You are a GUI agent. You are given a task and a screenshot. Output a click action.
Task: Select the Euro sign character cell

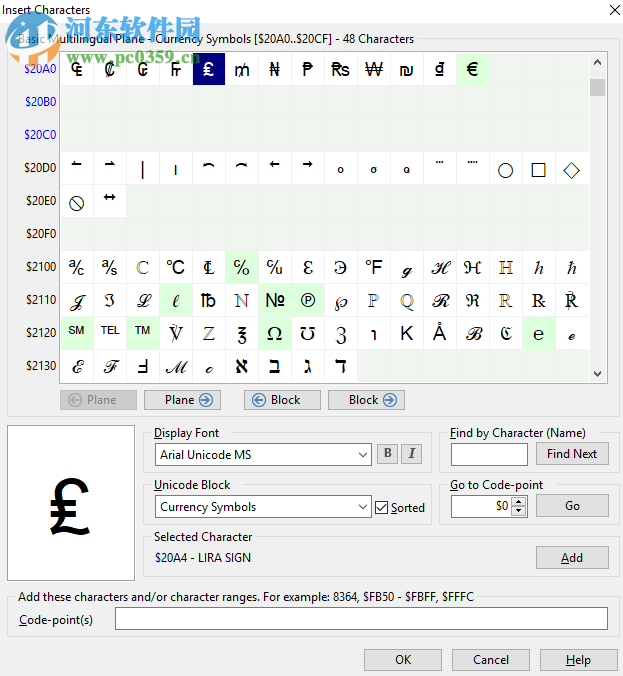(x=473, y=69)
